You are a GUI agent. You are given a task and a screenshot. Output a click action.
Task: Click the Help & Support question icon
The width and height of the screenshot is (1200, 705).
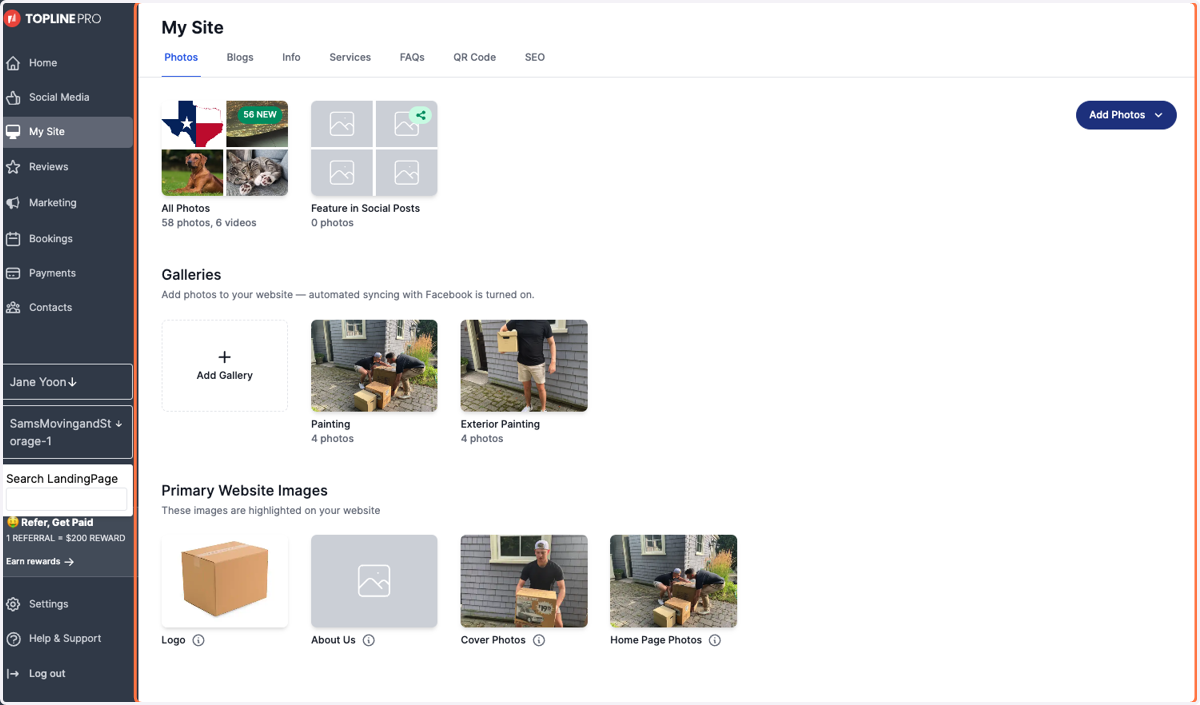[13, 639]
